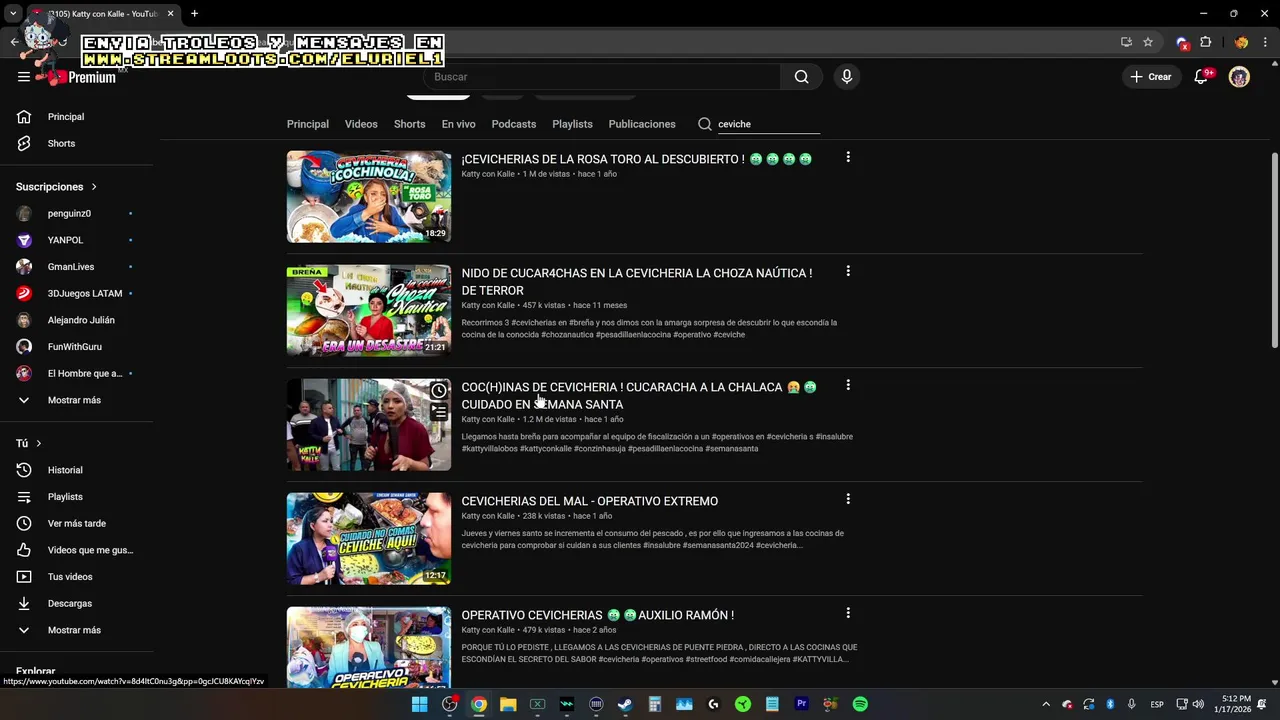
Task: Switch to channel Videos tab
Action: [x=361, y=124]
